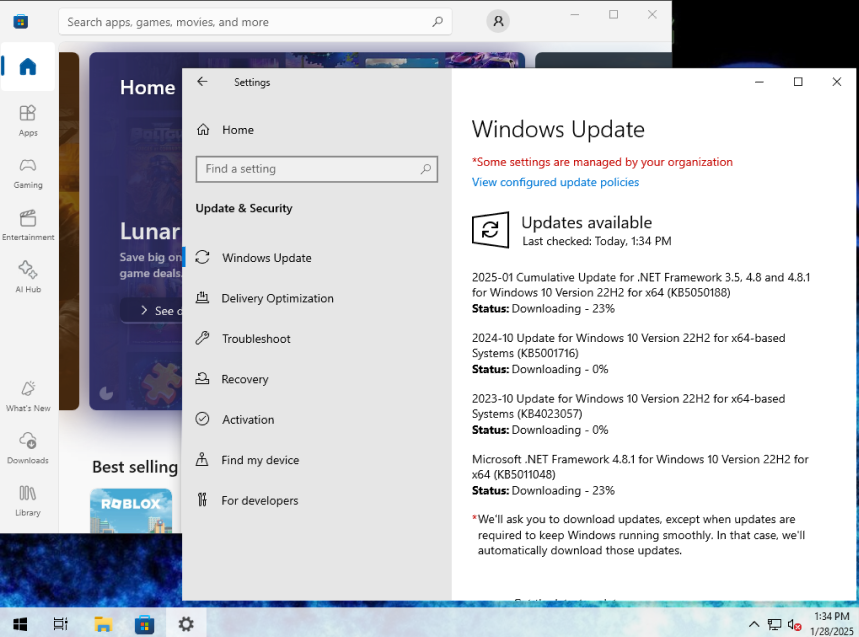Select the KB5011048 .NET Framework entry
The height and width of the screenshot is (637, 859).
tap(640, 475)
